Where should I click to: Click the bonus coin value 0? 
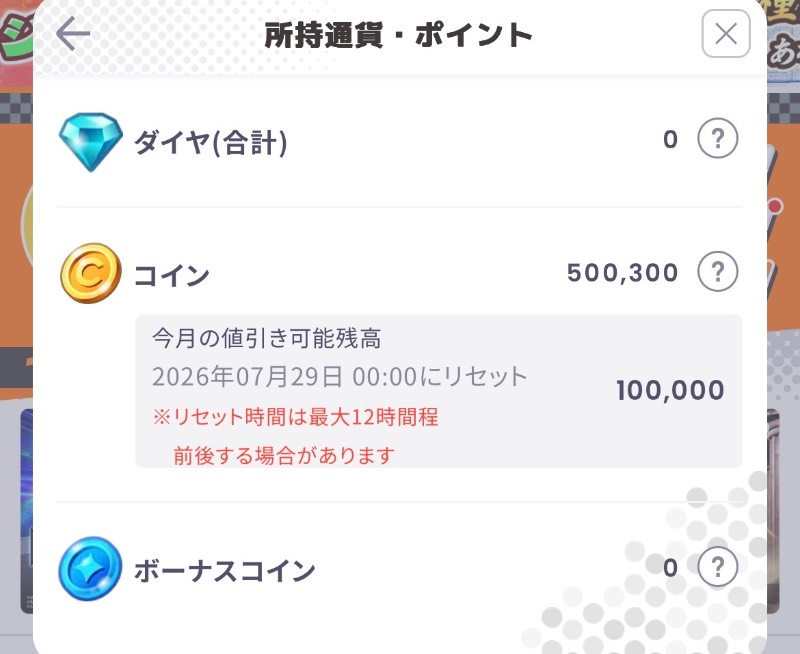(x=670, y=568)
